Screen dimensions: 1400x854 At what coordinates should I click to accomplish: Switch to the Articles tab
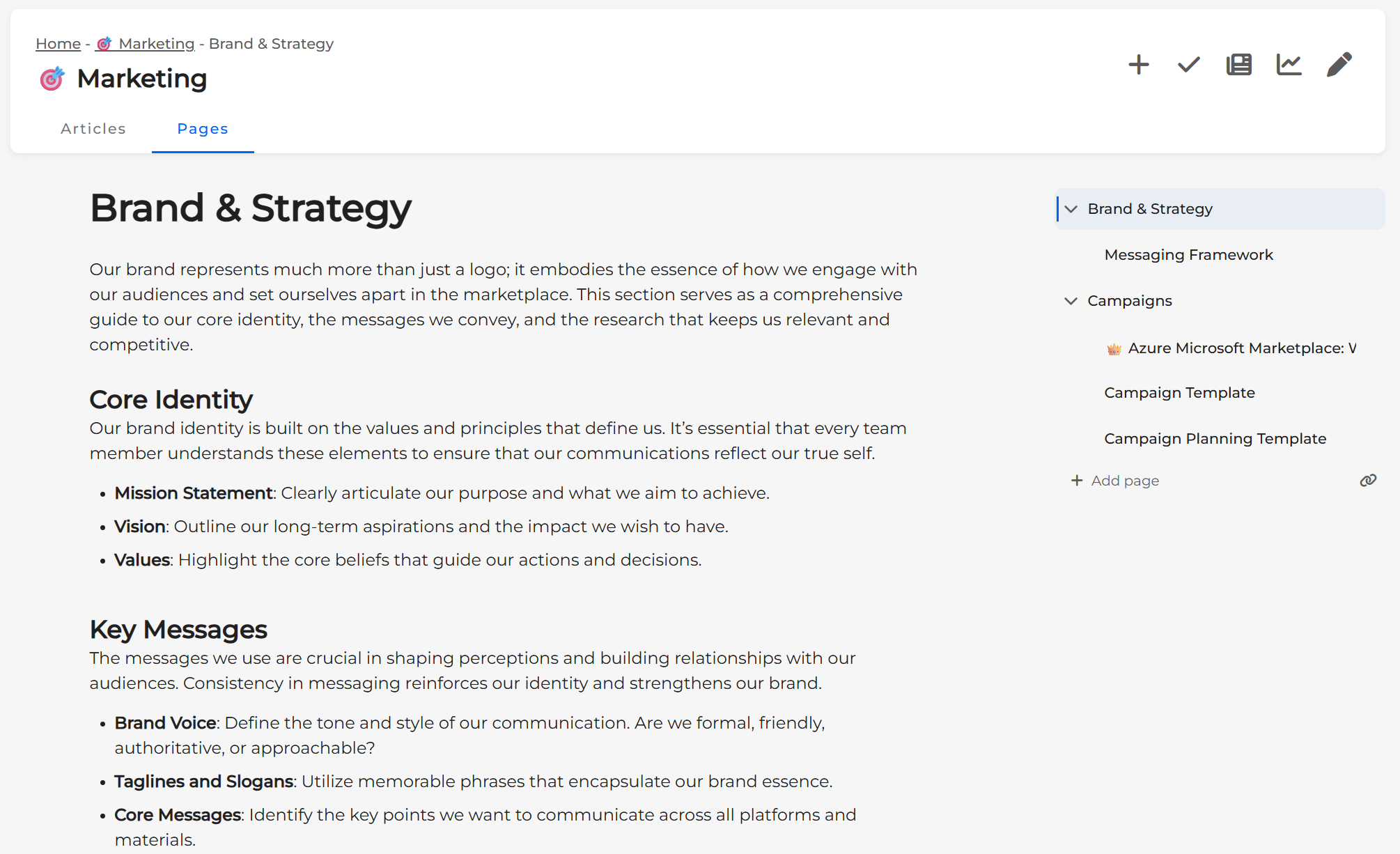[x=93, y=129]
